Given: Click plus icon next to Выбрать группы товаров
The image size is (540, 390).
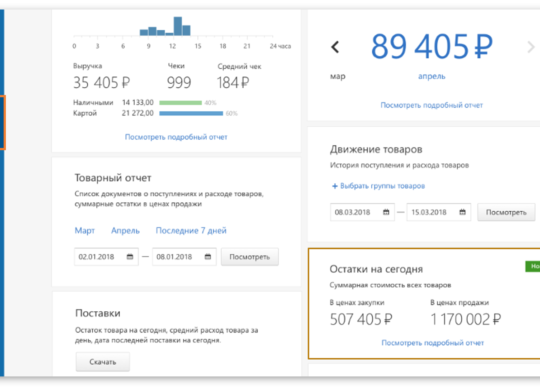Looking at the screenshot, I should tap(334, 186).
